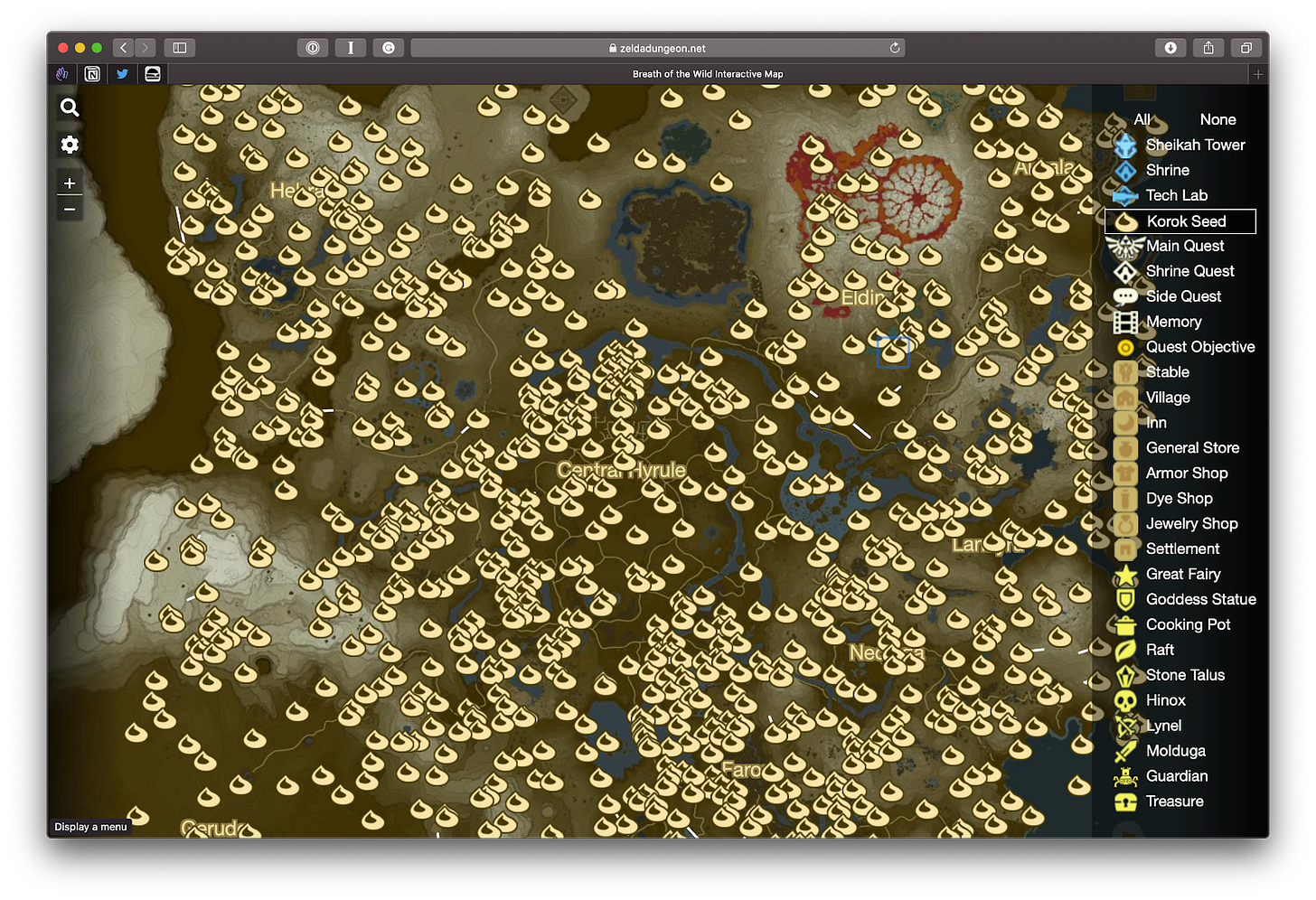This screenshot has height=900, width=1316.
Task: Toggle Treasure chest icon
Action: 1125,802
